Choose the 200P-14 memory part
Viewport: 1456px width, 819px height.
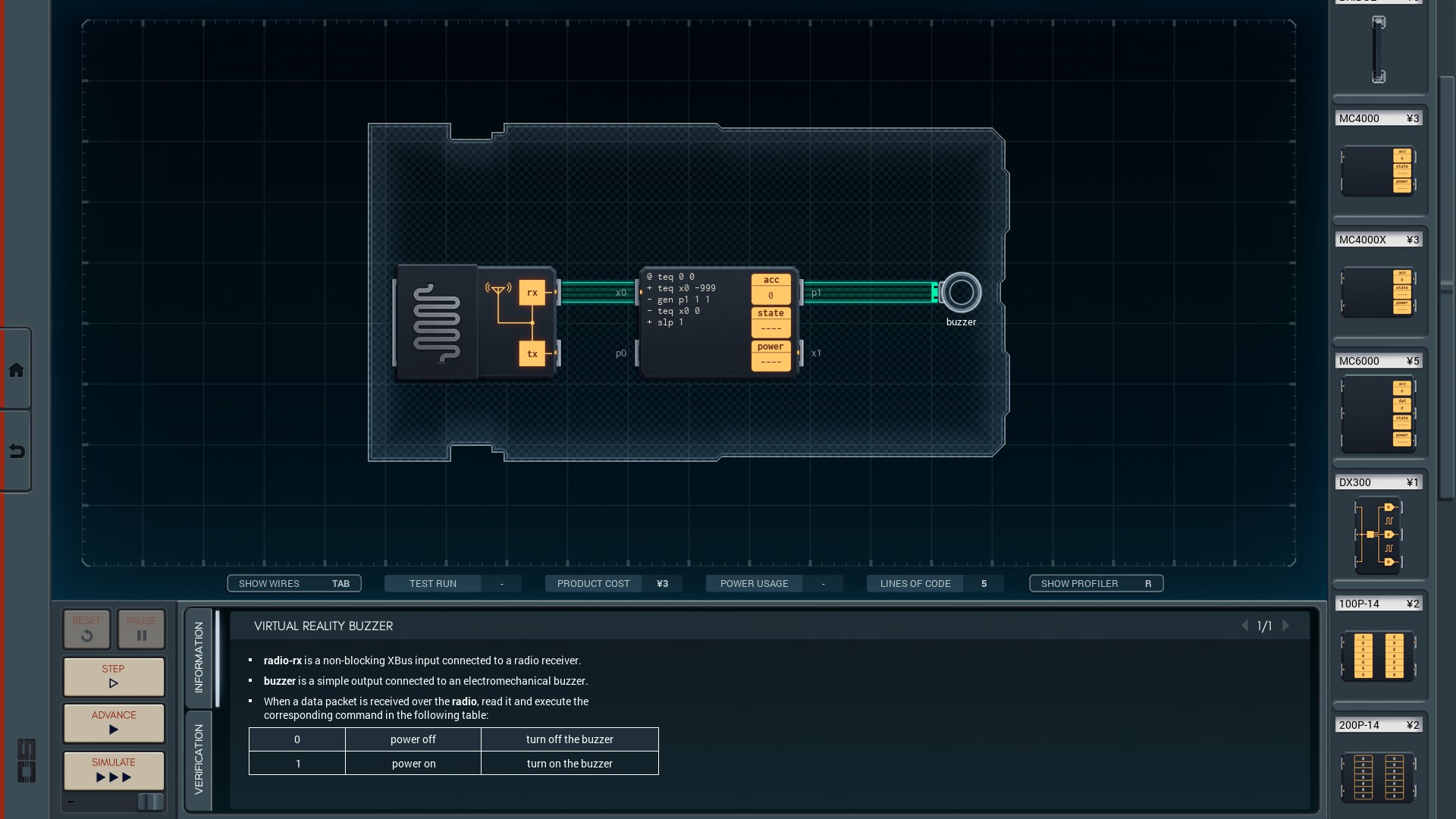(1378, 777)
